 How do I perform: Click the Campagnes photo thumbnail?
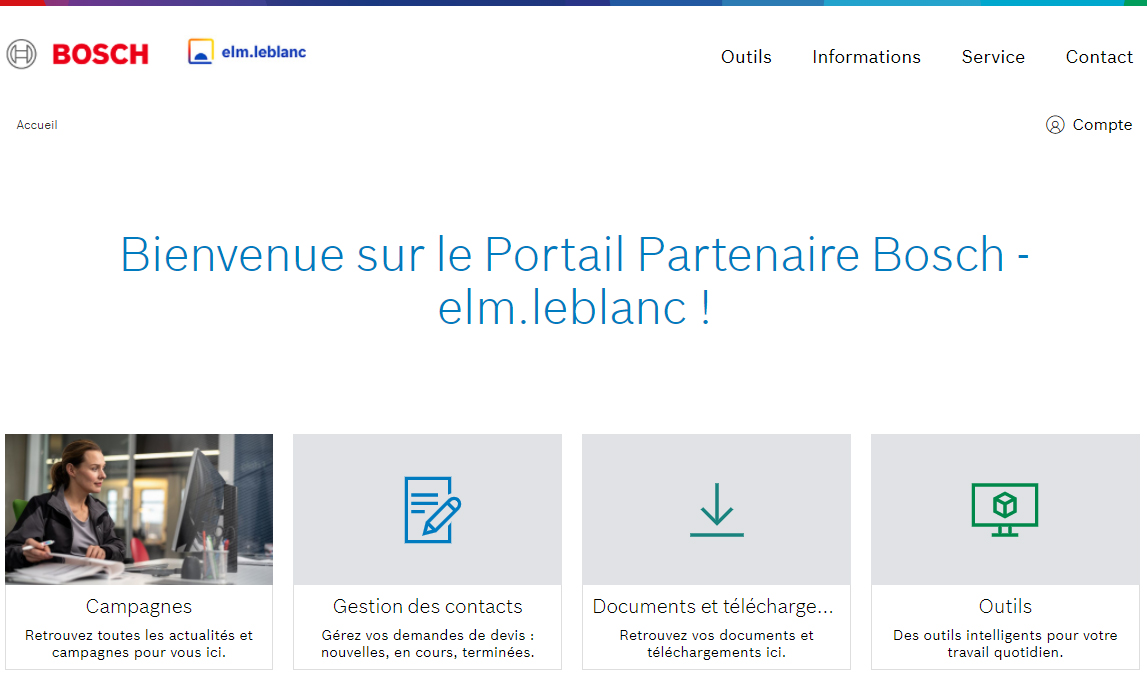point(139,509)
